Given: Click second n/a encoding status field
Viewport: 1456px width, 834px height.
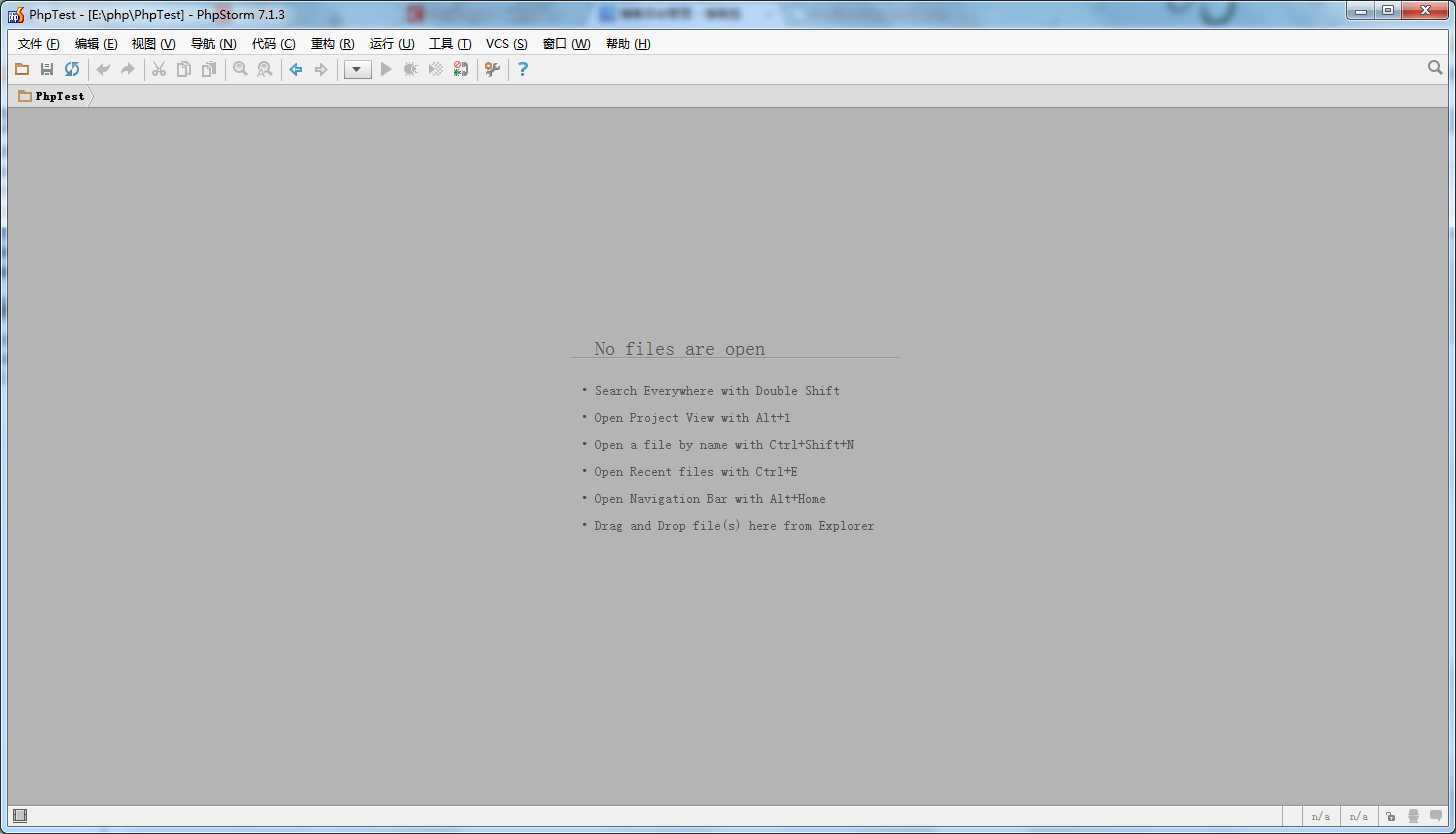Looking at the screenshot, I should [x=1358, y=816].
